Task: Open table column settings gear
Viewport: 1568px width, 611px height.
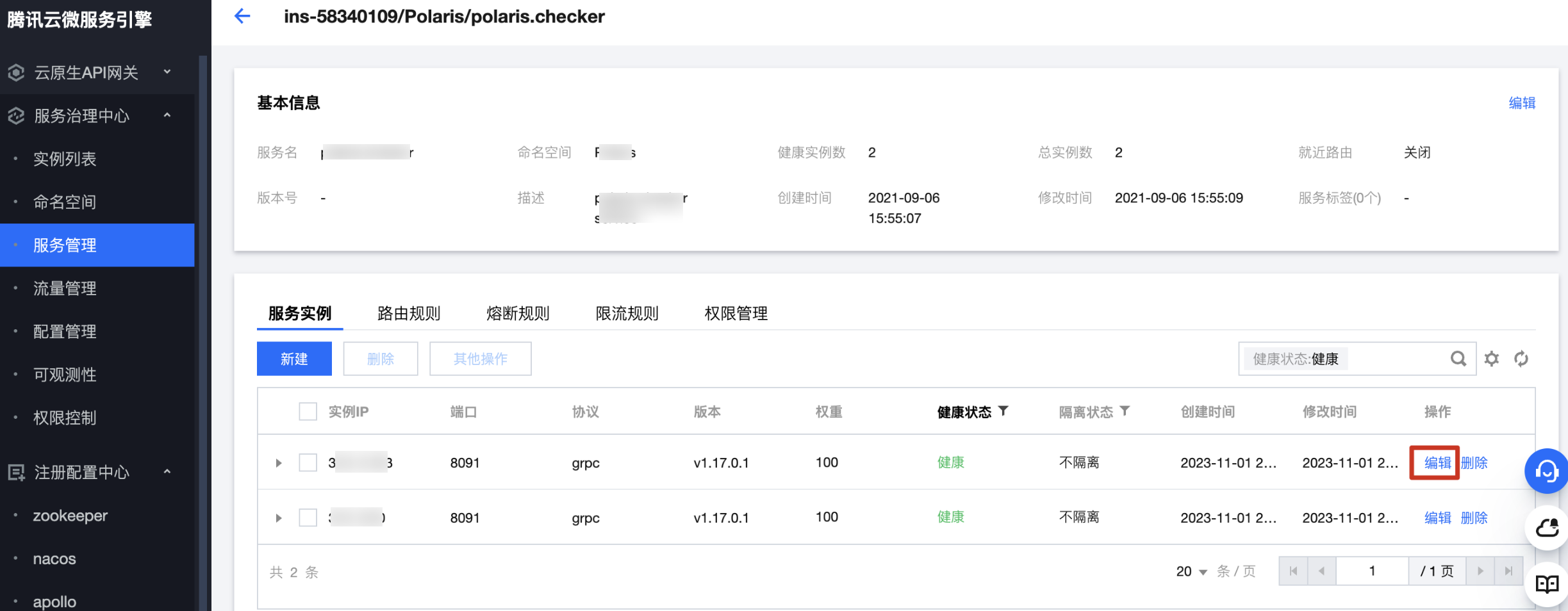Action: point(1492,359)
